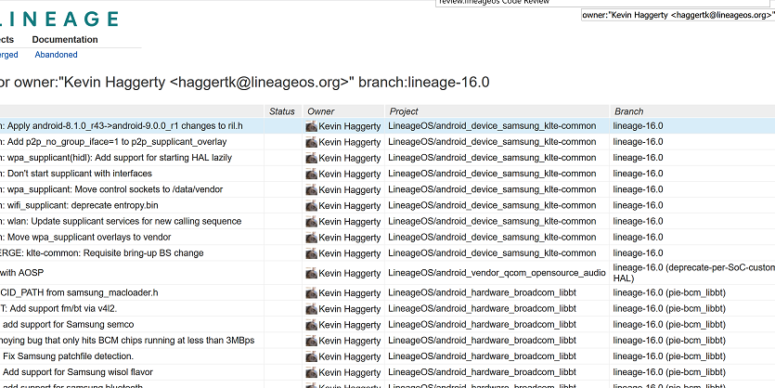Click the Status column header
The height and width of the screenshot is (388, 775).
pos(282,112)
